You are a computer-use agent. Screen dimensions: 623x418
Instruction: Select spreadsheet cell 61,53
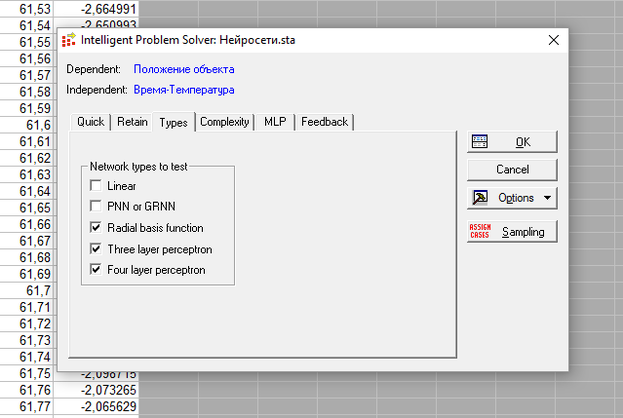[26, 9]
